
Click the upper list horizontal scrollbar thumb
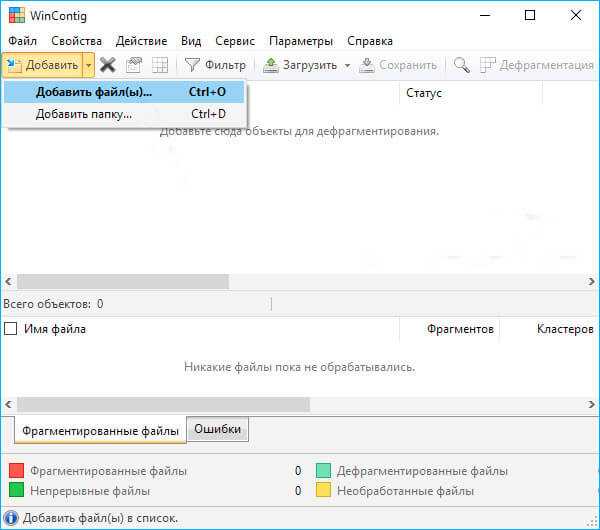pos(123,282)
